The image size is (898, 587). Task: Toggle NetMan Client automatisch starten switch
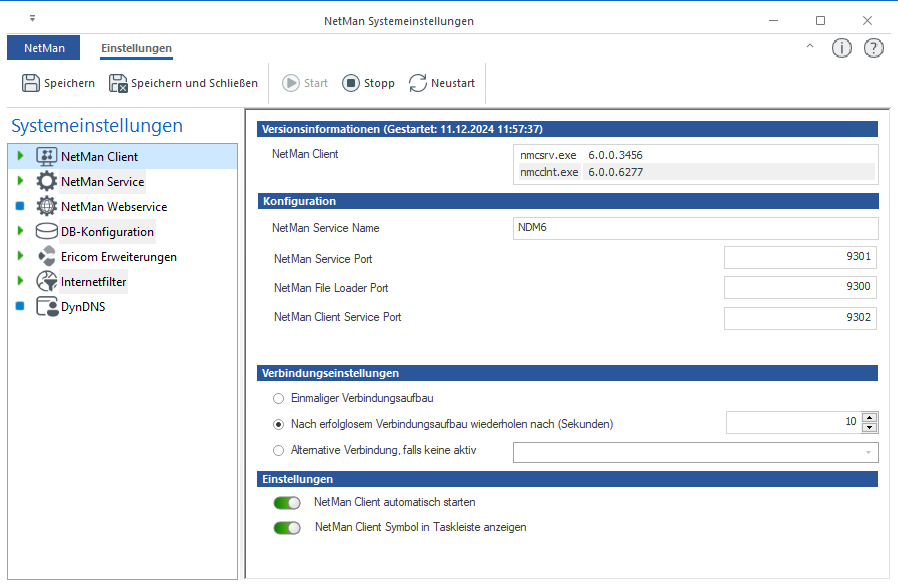(287, 503)
